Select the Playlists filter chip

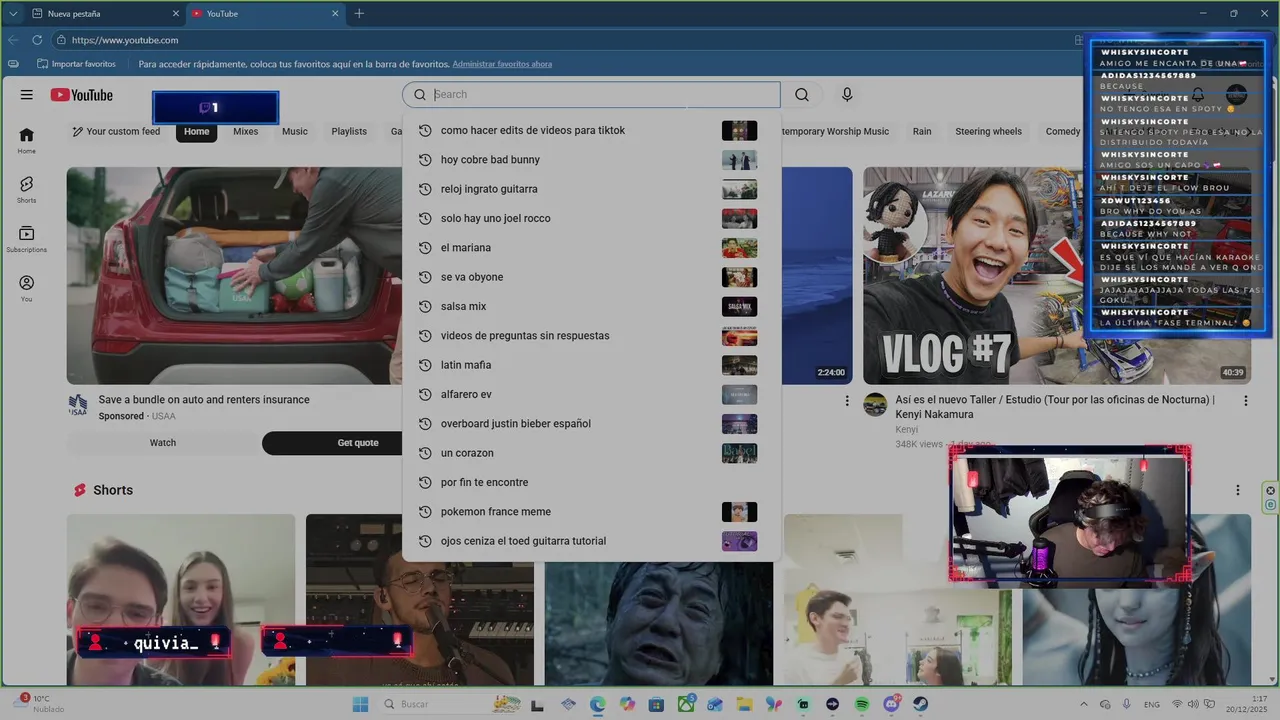pos(349,132)
